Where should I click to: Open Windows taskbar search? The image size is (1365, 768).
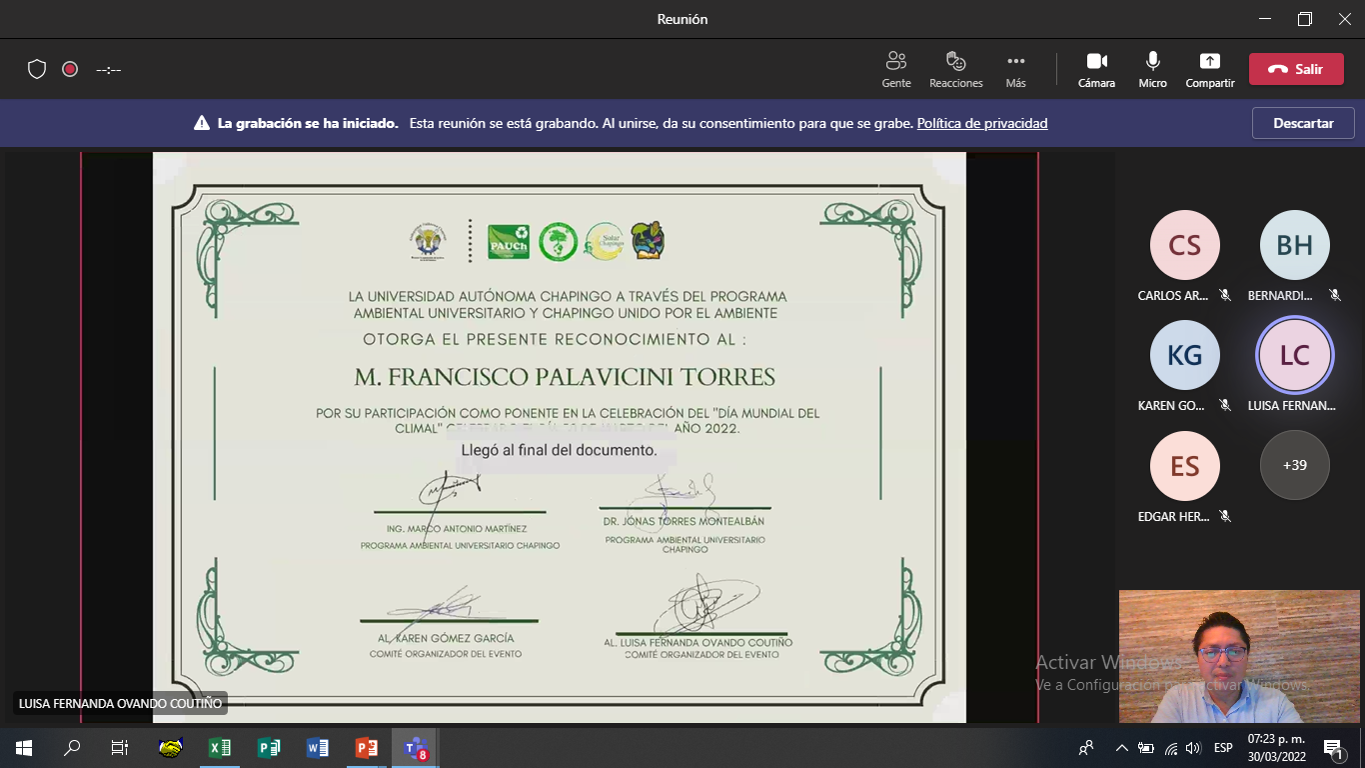tap(72, 747)
